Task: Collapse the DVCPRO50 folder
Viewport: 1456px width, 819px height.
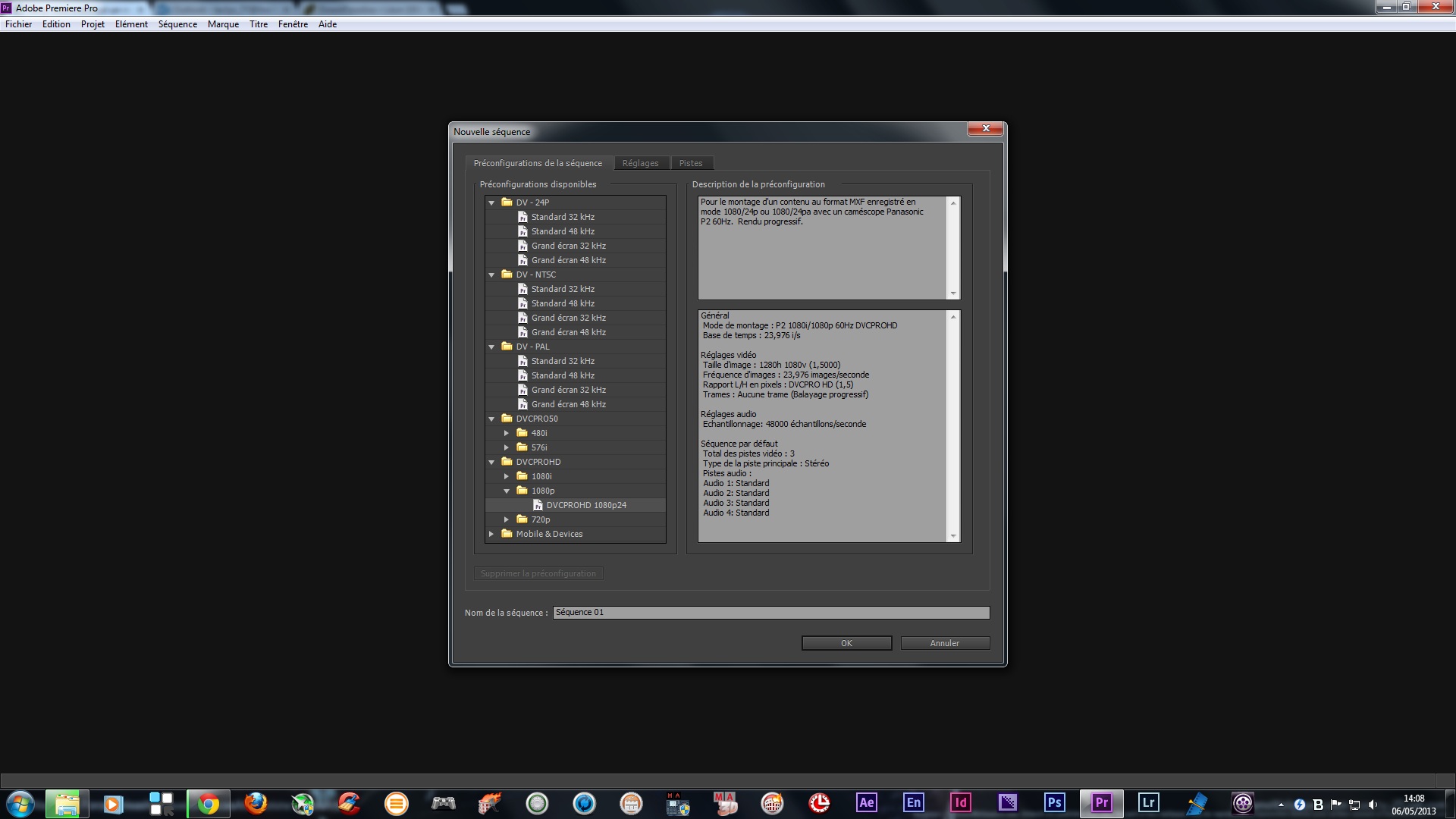Action: coord(491,419)
